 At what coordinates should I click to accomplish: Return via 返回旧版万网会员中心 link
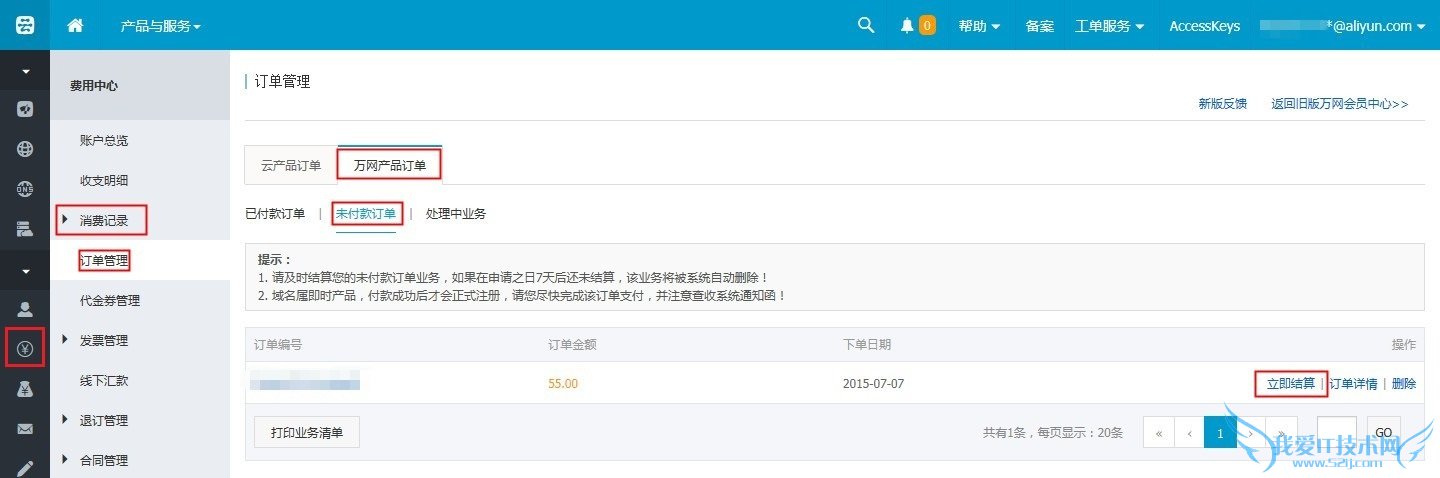1339,103
